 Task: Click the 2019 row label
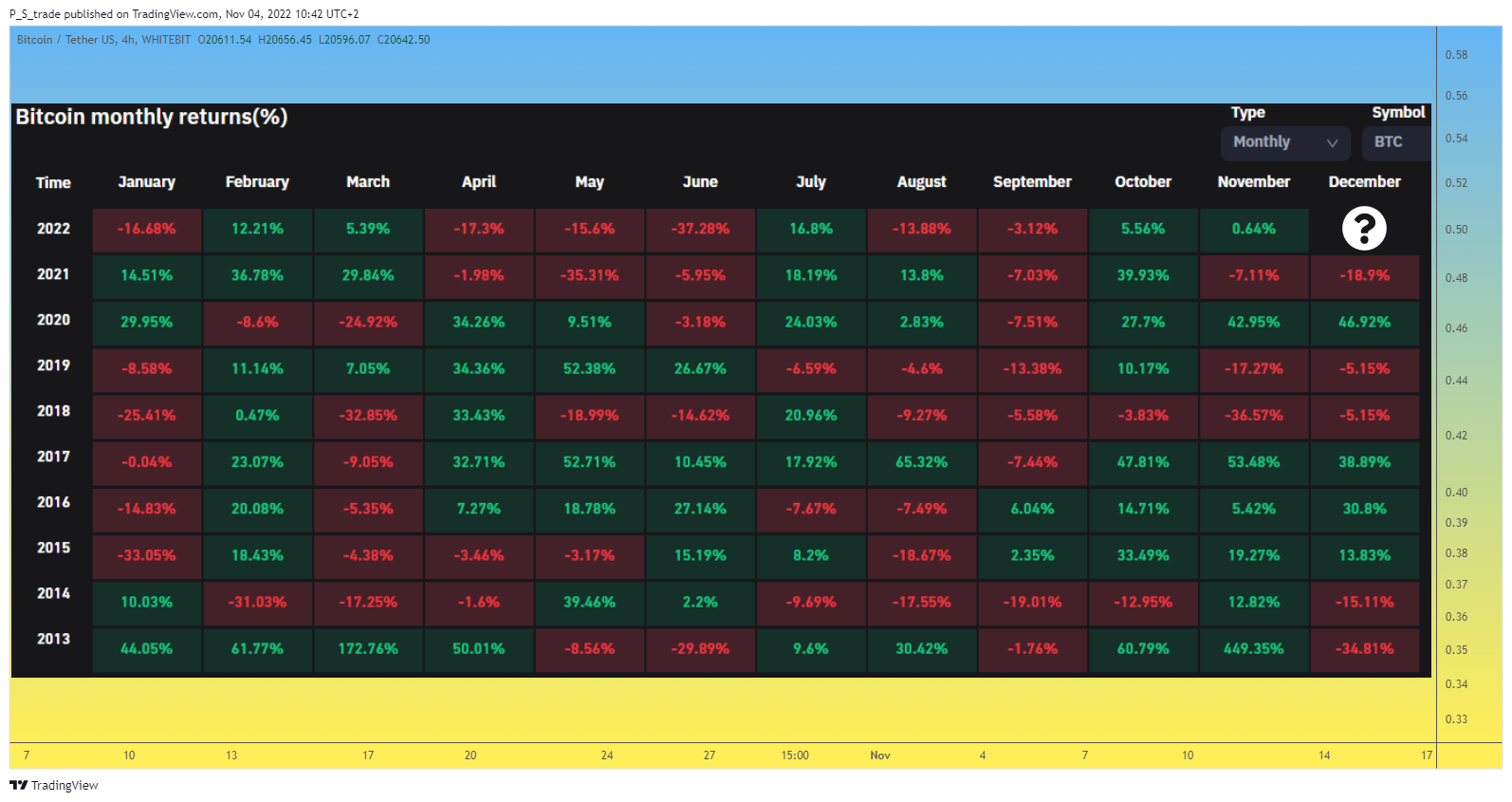(53, 365)
